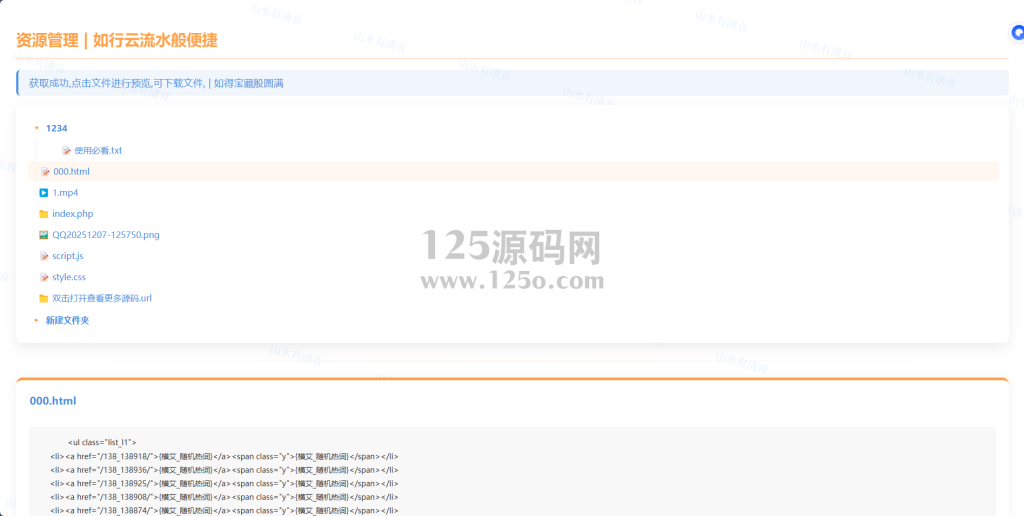
Task: Click the 使用必看.txt file icon
Action: point(67,151)
